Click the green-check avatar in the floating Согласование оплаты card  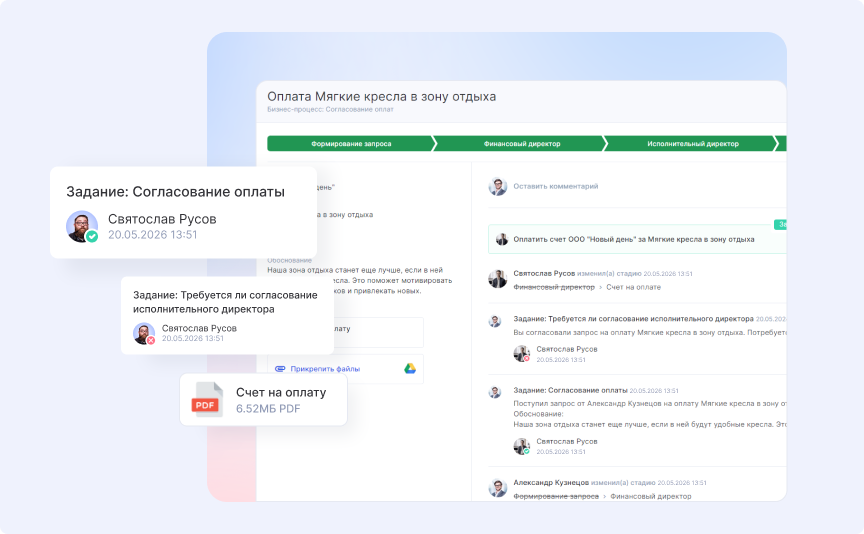pos(82,226)
